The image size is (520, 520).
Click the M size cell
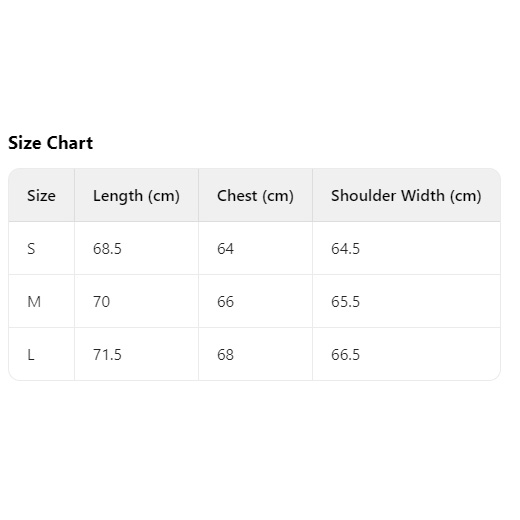point(34,302)
